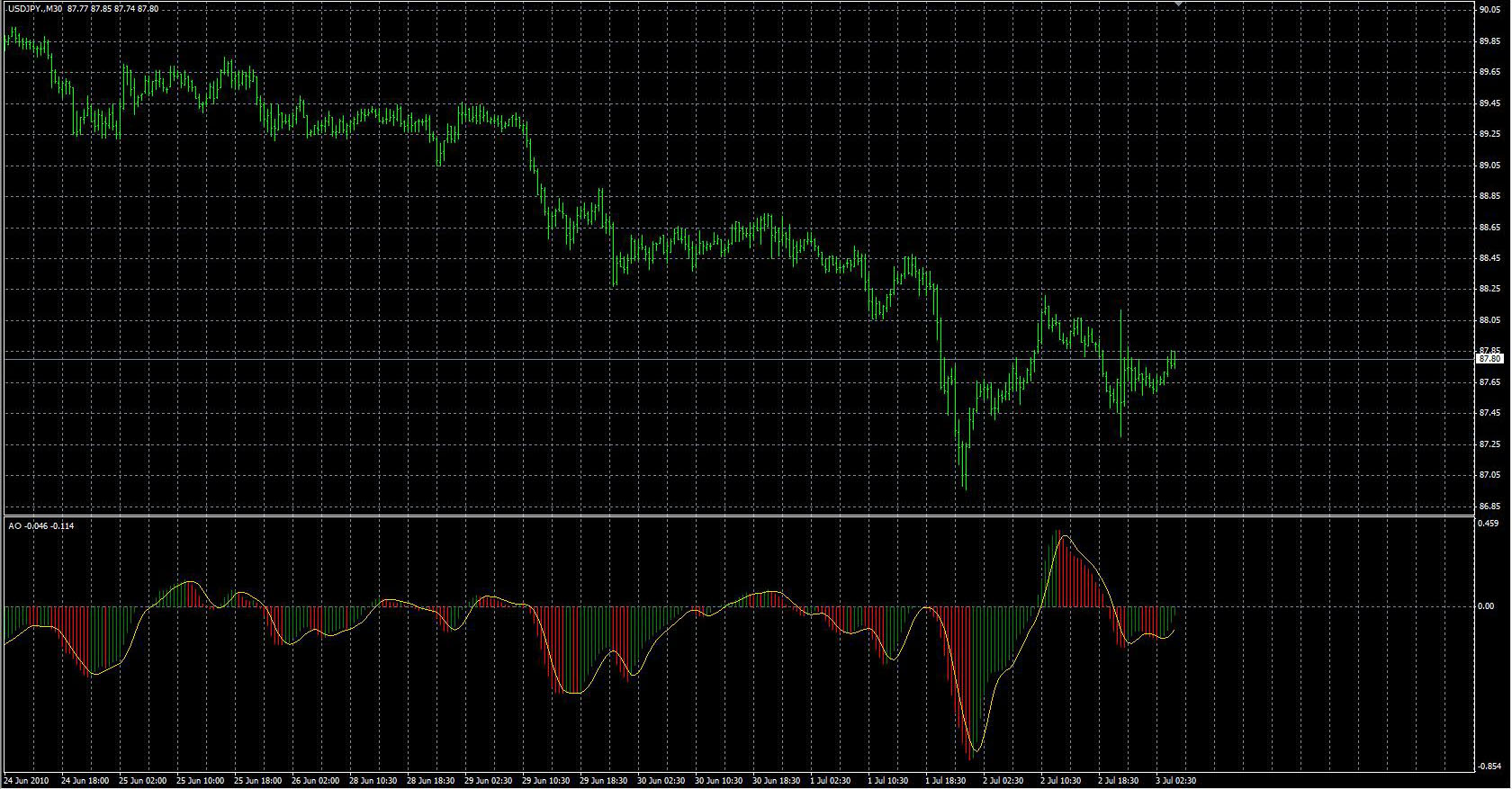The image size is (1512, 789).
Task: Click the 88.65 price scale label
Action: (1489, 228)
